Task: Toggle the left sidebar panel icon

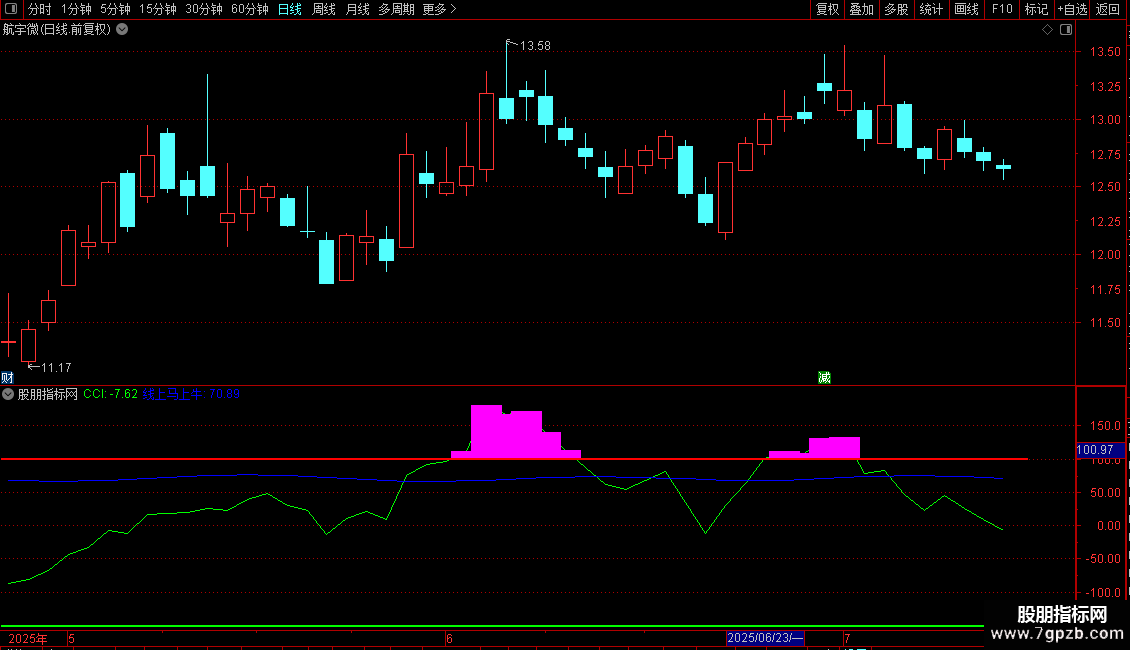Action: coord(11,9)
